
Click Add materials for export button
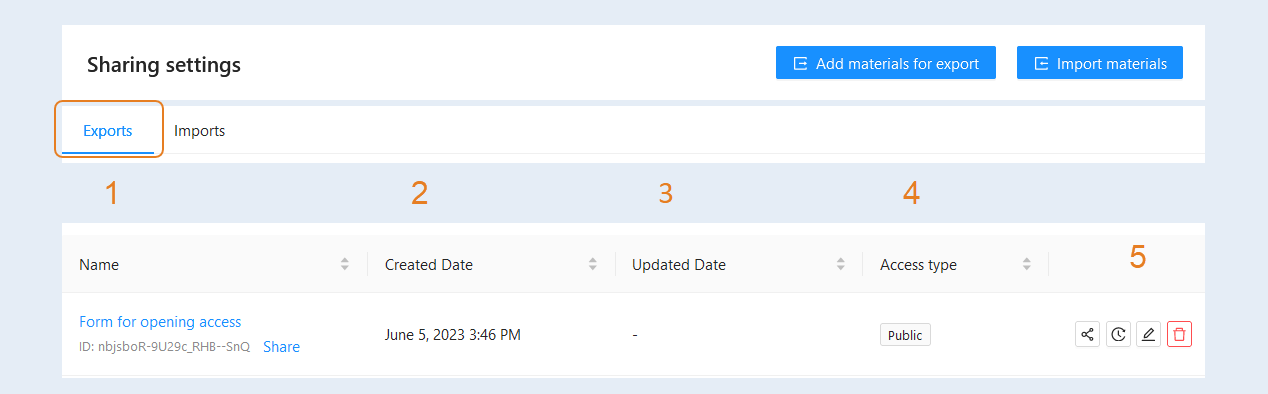(x=886, y=63)
